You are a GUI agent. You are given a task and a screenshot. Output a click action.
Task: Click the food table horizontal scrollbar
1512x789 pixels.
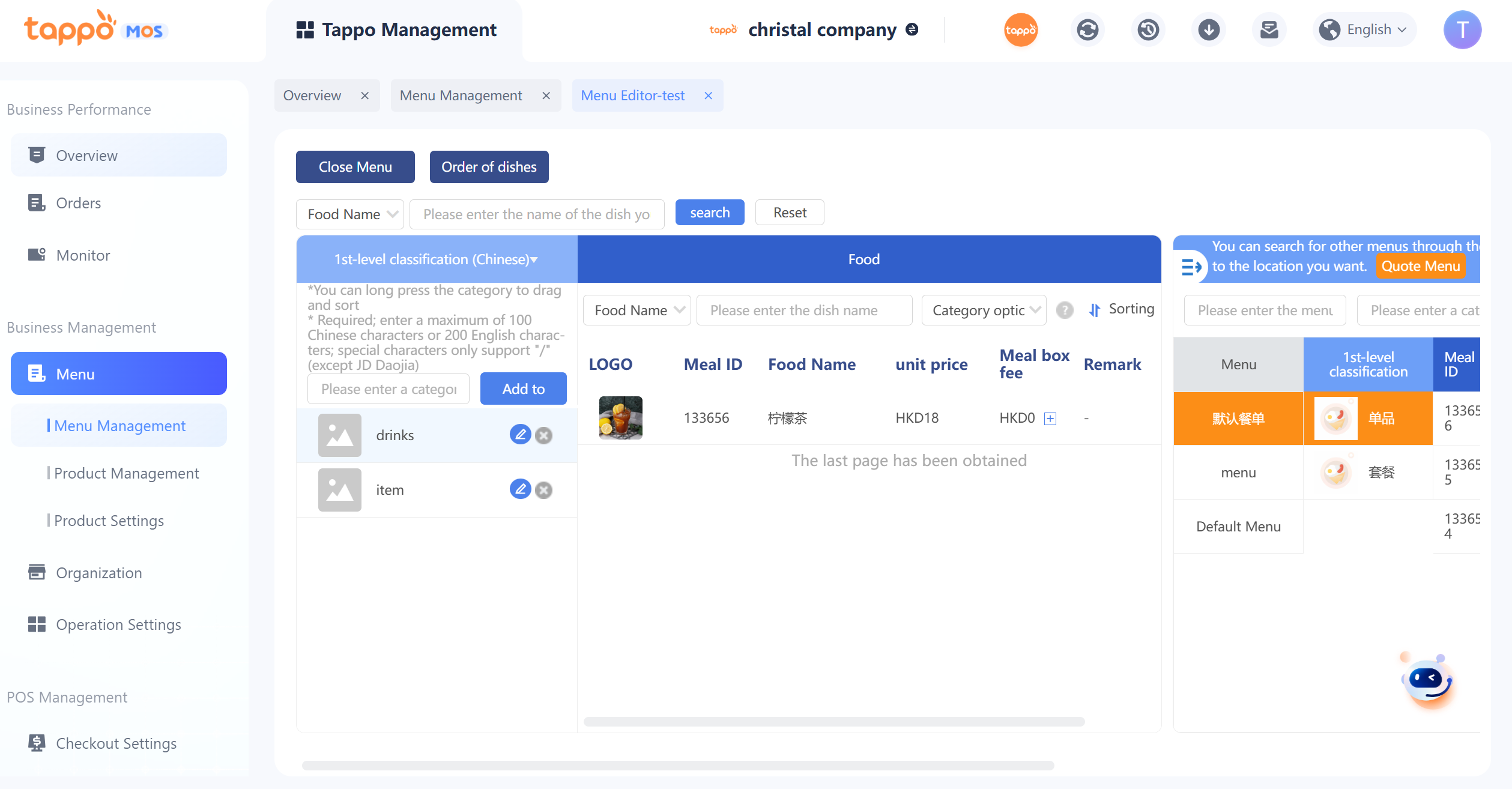point(833,721)
